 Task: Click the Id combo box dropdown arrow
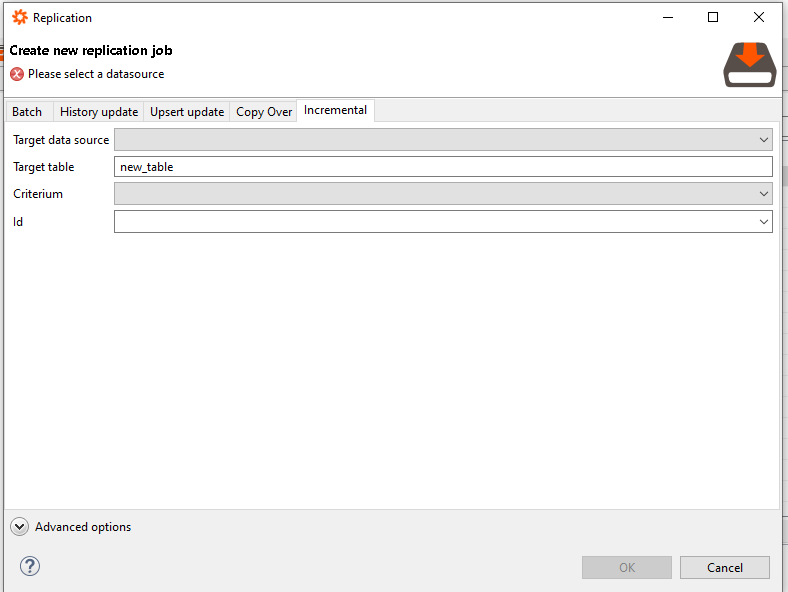point(763,221)
